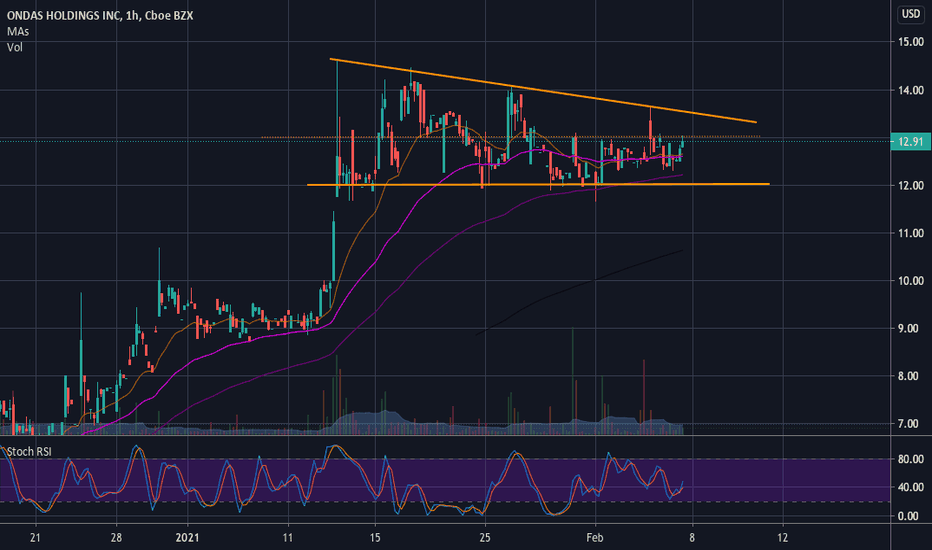The height and width of the screenshot is (550, 932).
Task: Click the 25 date axis label
Action: pos(485,538)
